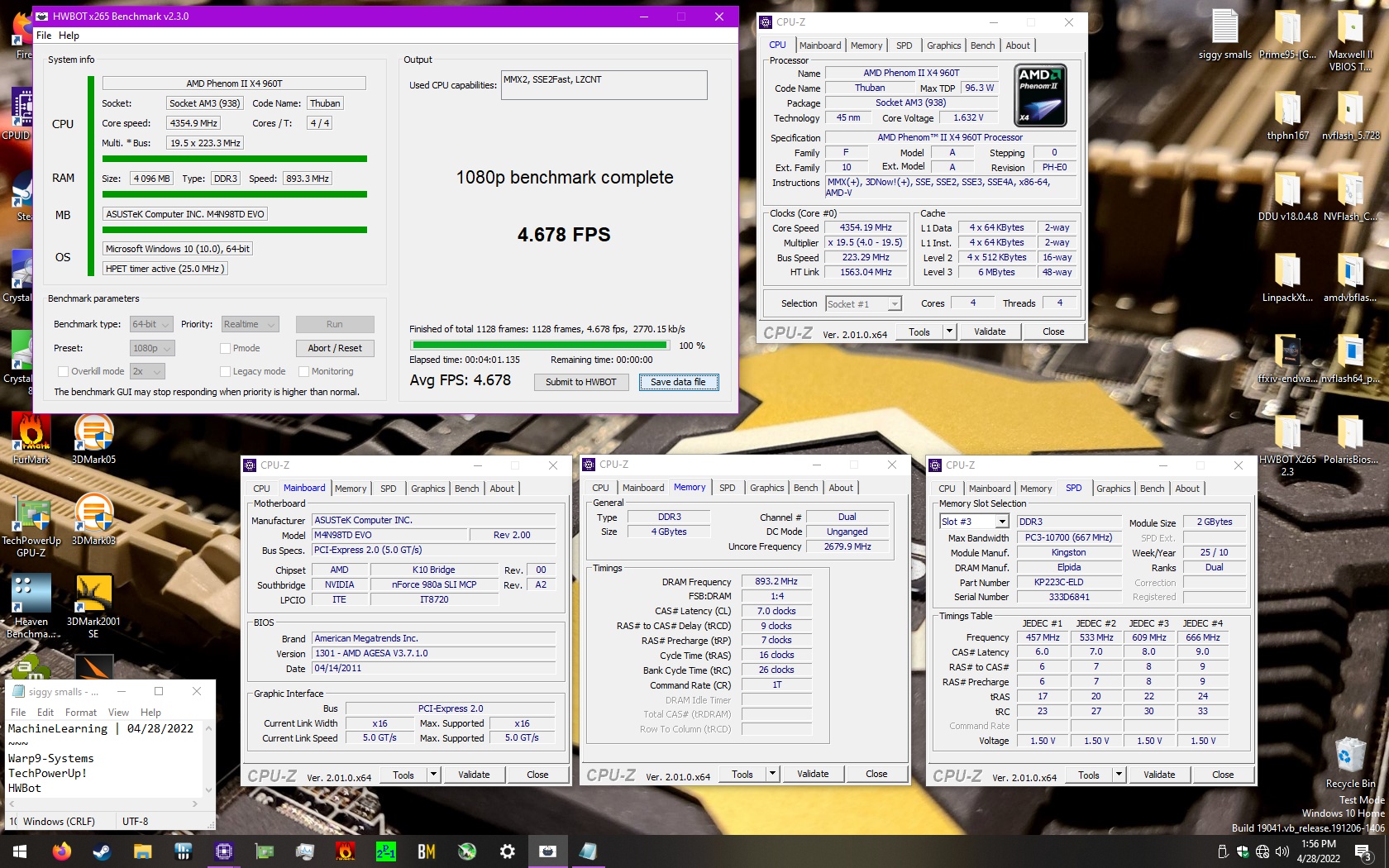Click Close in the Memory CPU-Z window
The height and width of the screenshot is (868, 1389).
876,774
